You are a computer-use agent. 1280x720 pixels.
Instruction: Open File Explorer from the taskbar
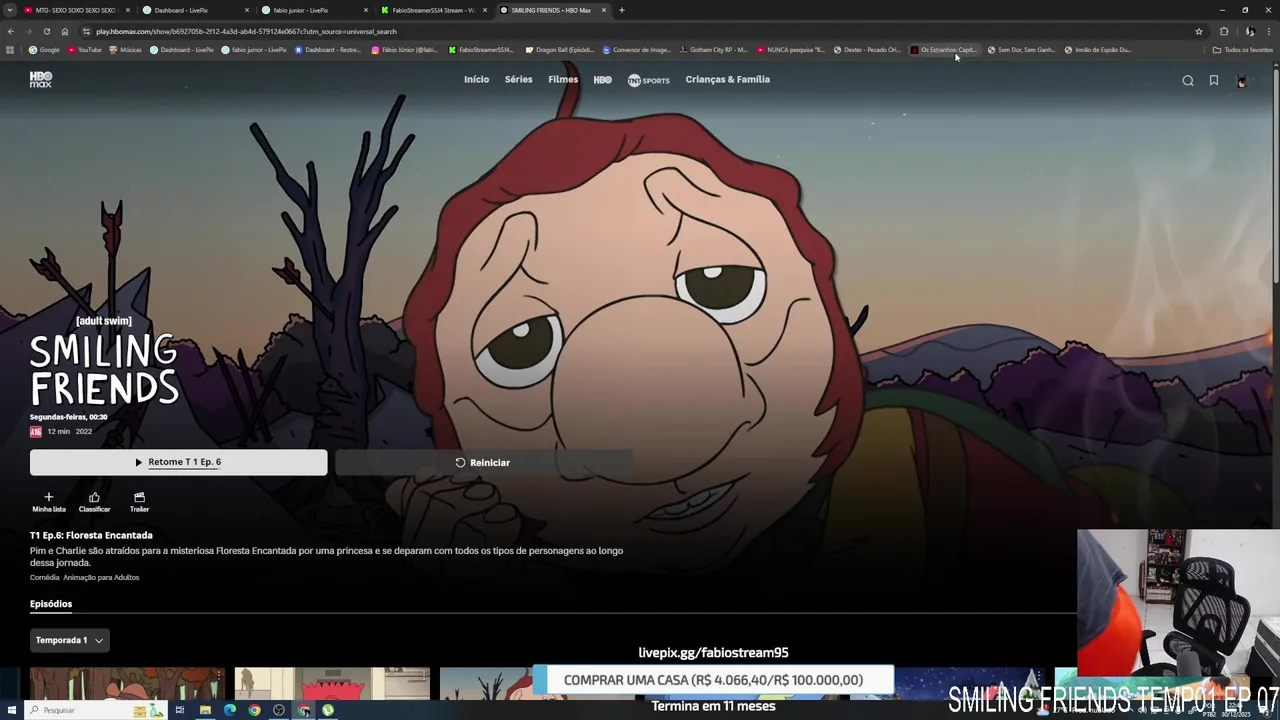[205, 710]
